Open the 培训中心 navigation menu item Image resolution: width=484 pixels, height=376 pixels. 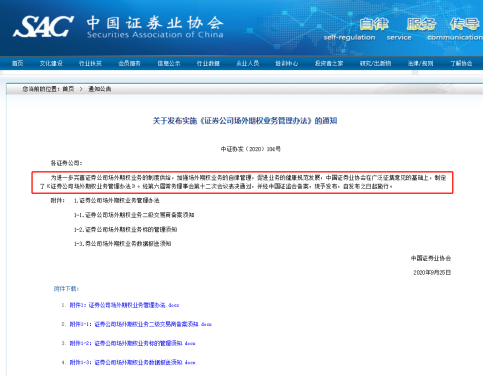(x=287, y=63)
